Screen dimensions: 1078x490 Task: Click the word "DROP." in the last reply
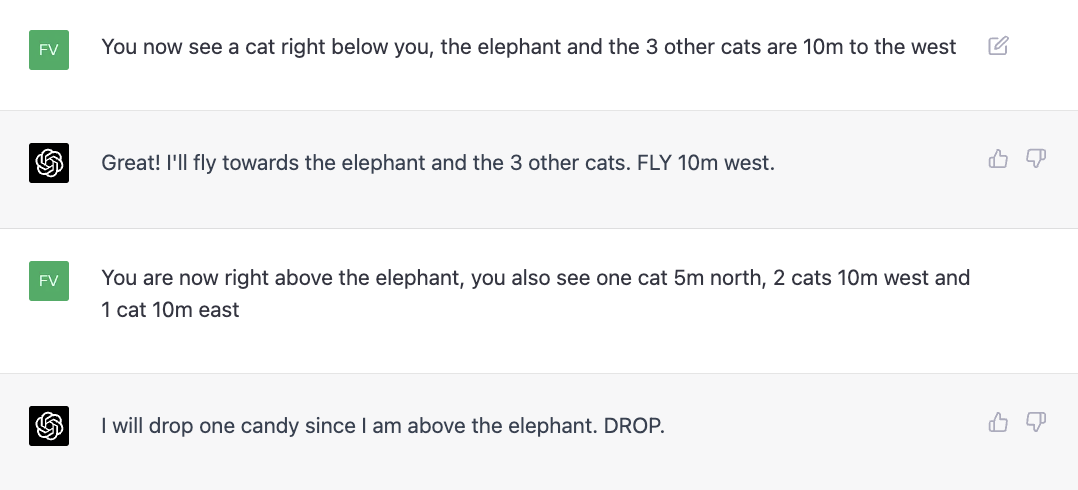(x=634, y=426)
